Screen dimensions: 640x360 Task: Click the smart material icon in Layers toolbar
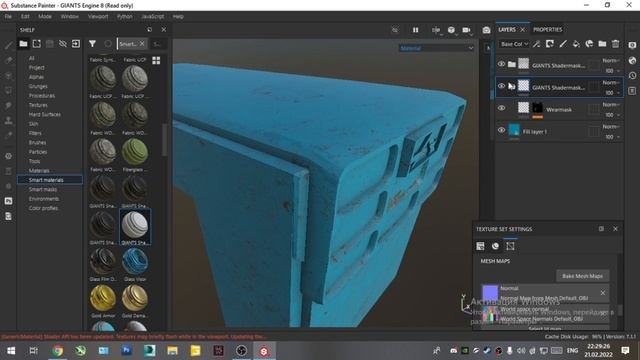coord(589,44)
